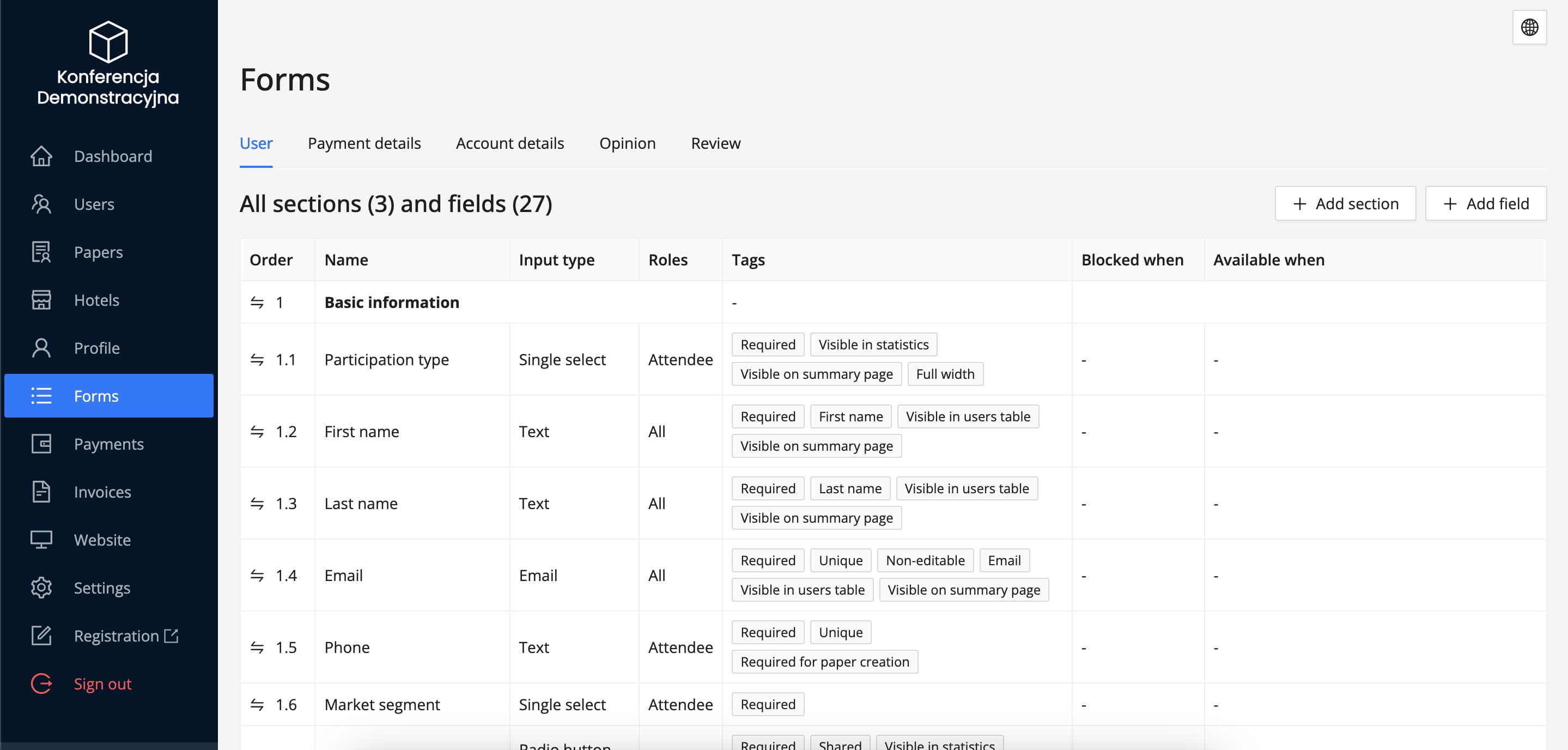Click the Add section button
The image size is (1568, 750).
(1345, 203)
